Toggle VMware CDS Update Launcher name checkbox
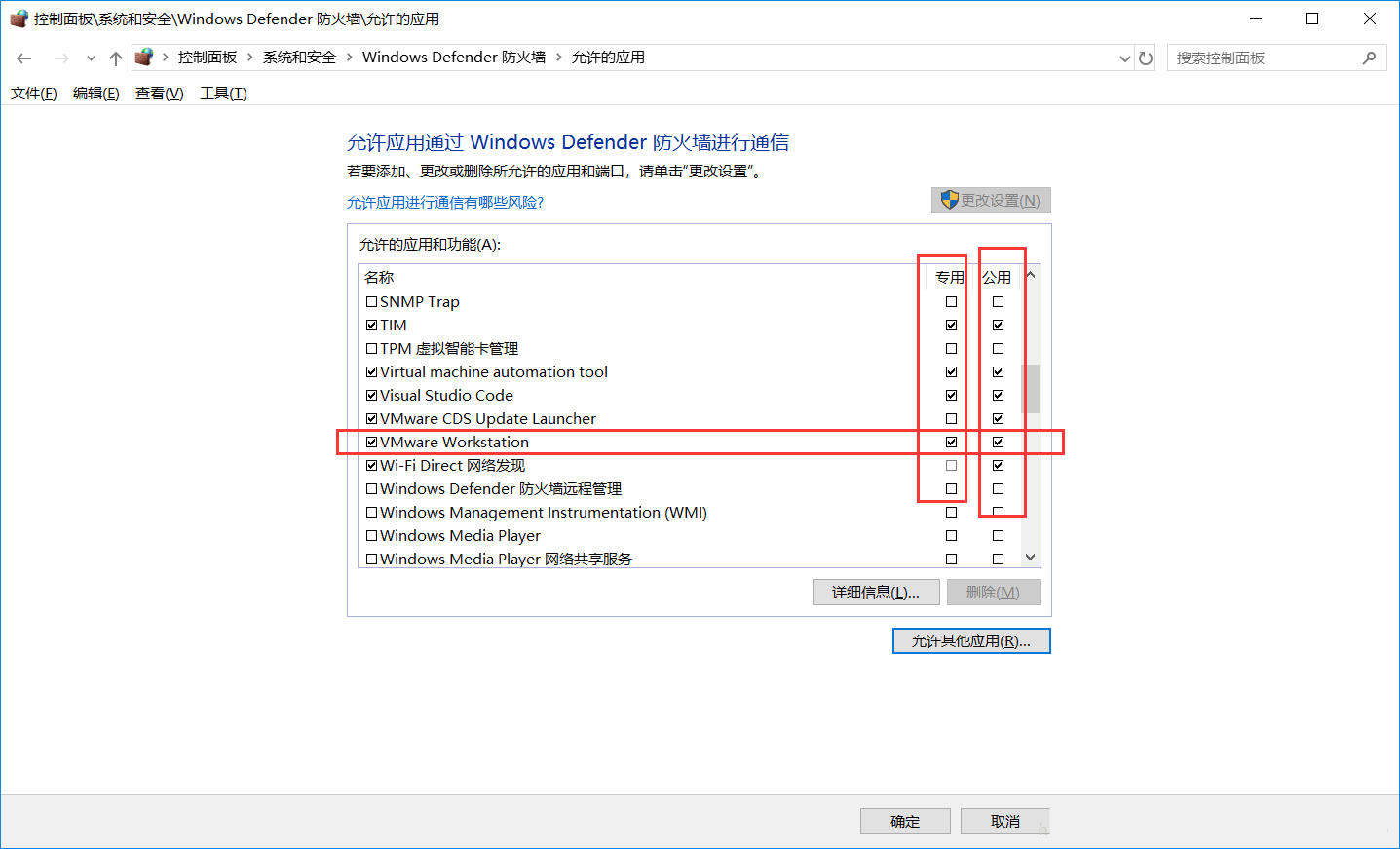 click(371, 419)
